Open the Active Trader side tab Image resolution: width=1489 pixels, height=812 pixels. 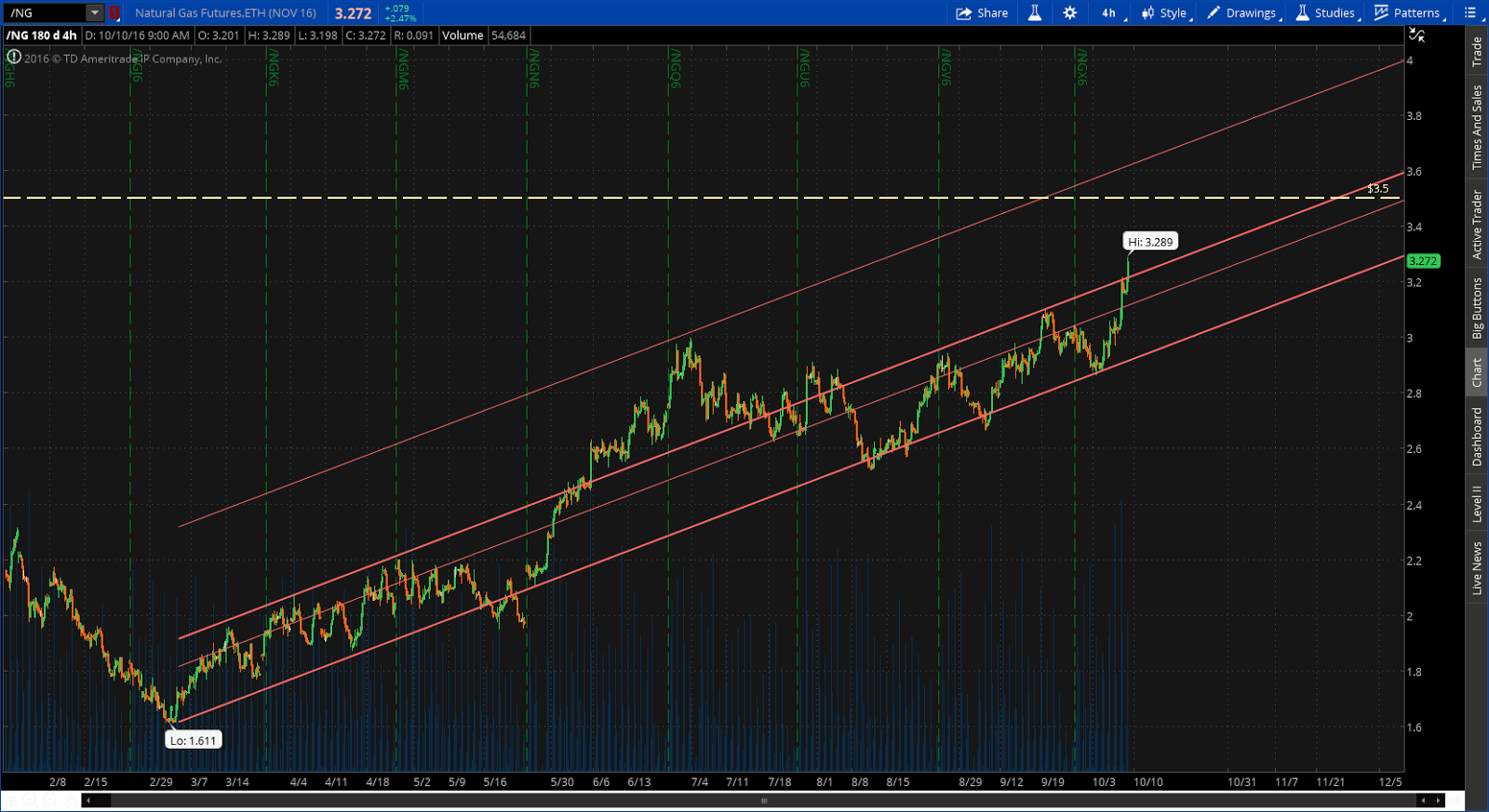tap(1477, 224)
